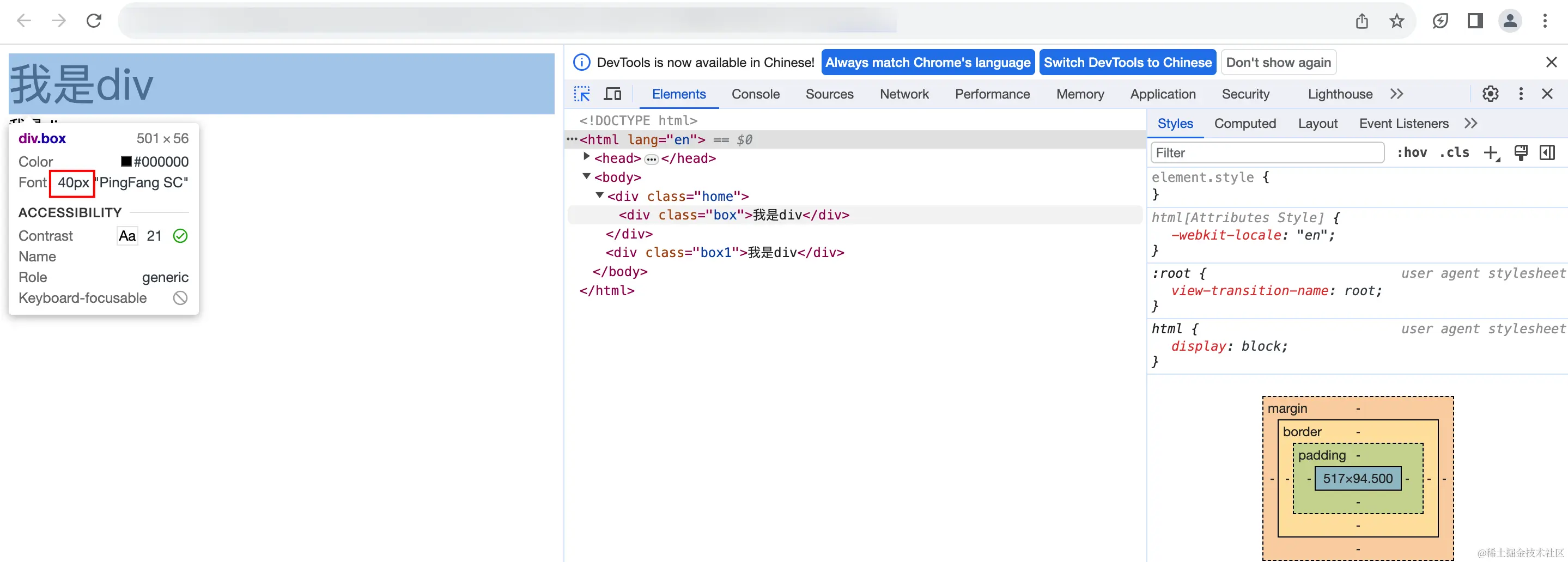This screenshot has height=562, width=1568.
Task: Click the view-transition-name property
Action: 1249,291
